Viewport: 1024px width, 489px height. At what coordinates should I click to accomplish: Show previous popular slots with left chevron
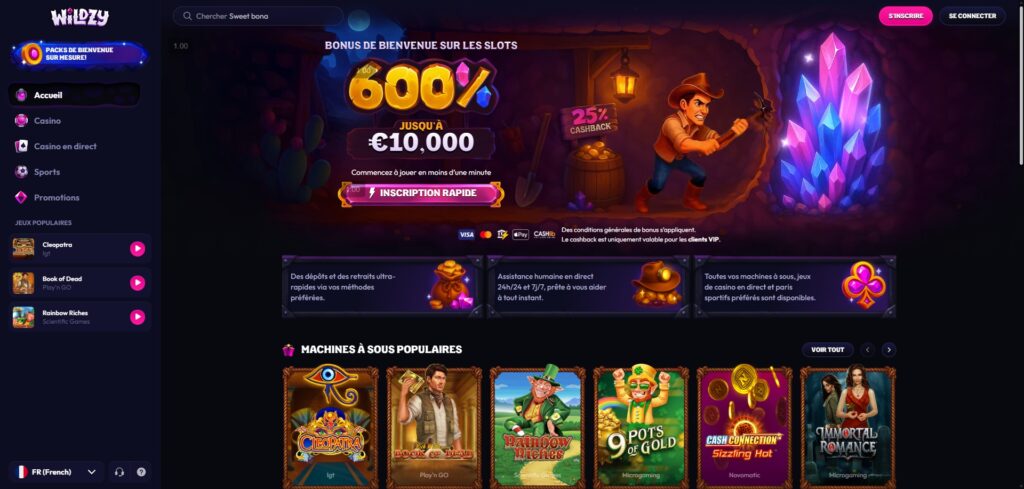pyautogui.click(x=868, y=349)
